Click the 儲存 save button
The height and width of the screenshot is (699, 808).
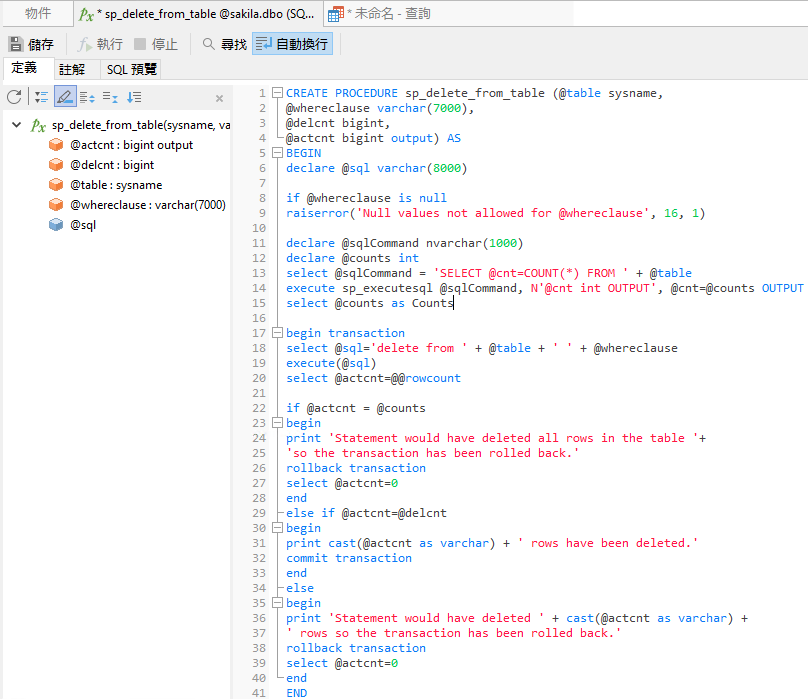click(x=30, y=43)
